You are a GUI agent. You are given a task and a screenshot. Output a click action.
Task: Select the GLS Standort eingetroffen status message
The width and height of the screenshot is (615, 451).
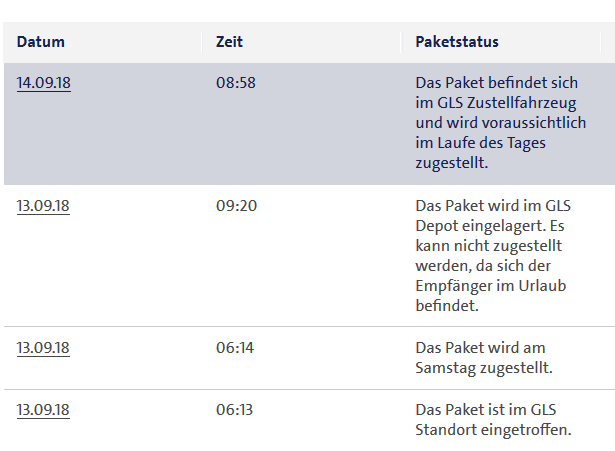(492, 421)
